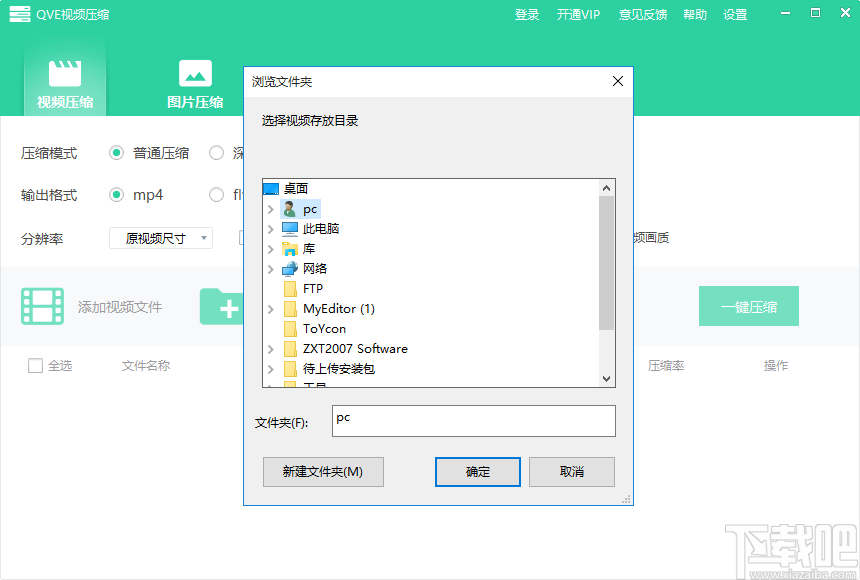Click the QVE logo icon

[x=19, y=14]
